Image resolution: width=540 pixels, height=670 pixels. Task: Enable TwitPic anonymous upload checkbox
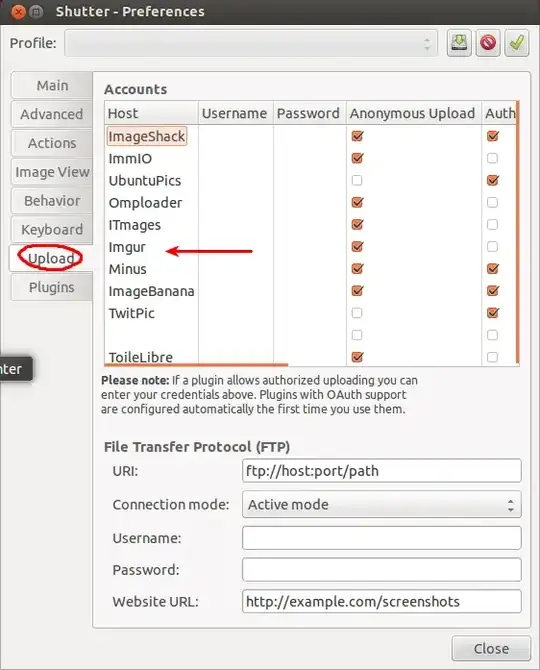coord(357,313)
